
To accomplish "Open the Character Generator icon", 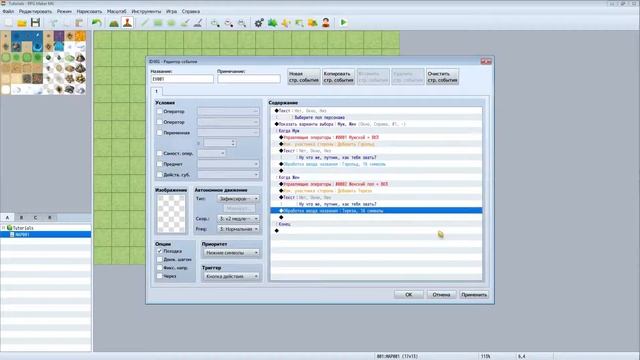I will tap(326, 23).
